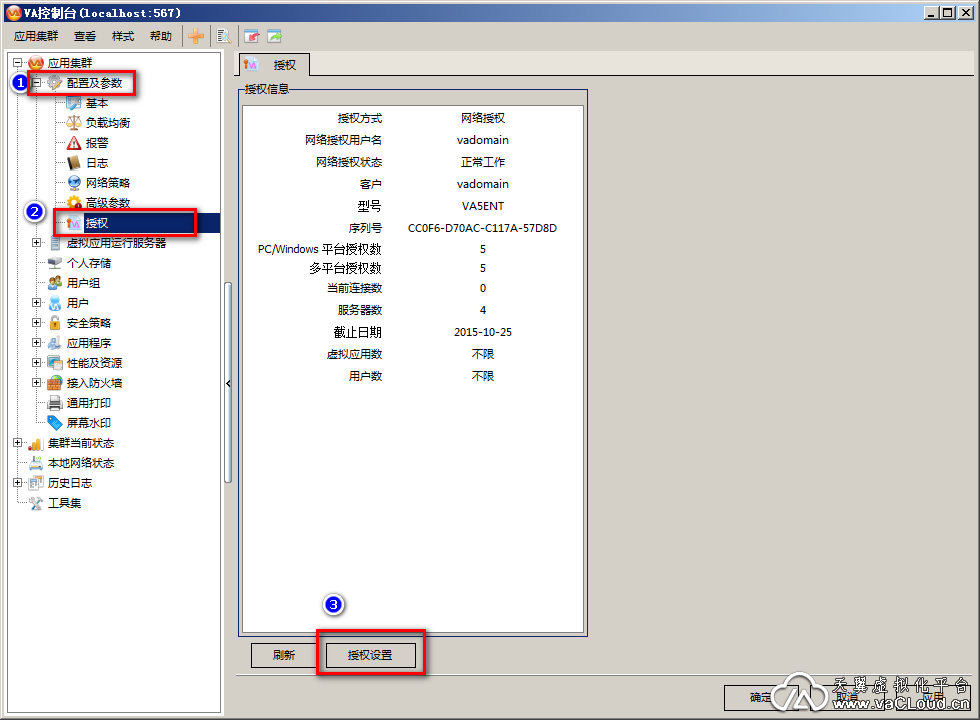Click the green arrow window toolbar icon
980x720 pixels.
pyautogui.click(x=273, y=36)
